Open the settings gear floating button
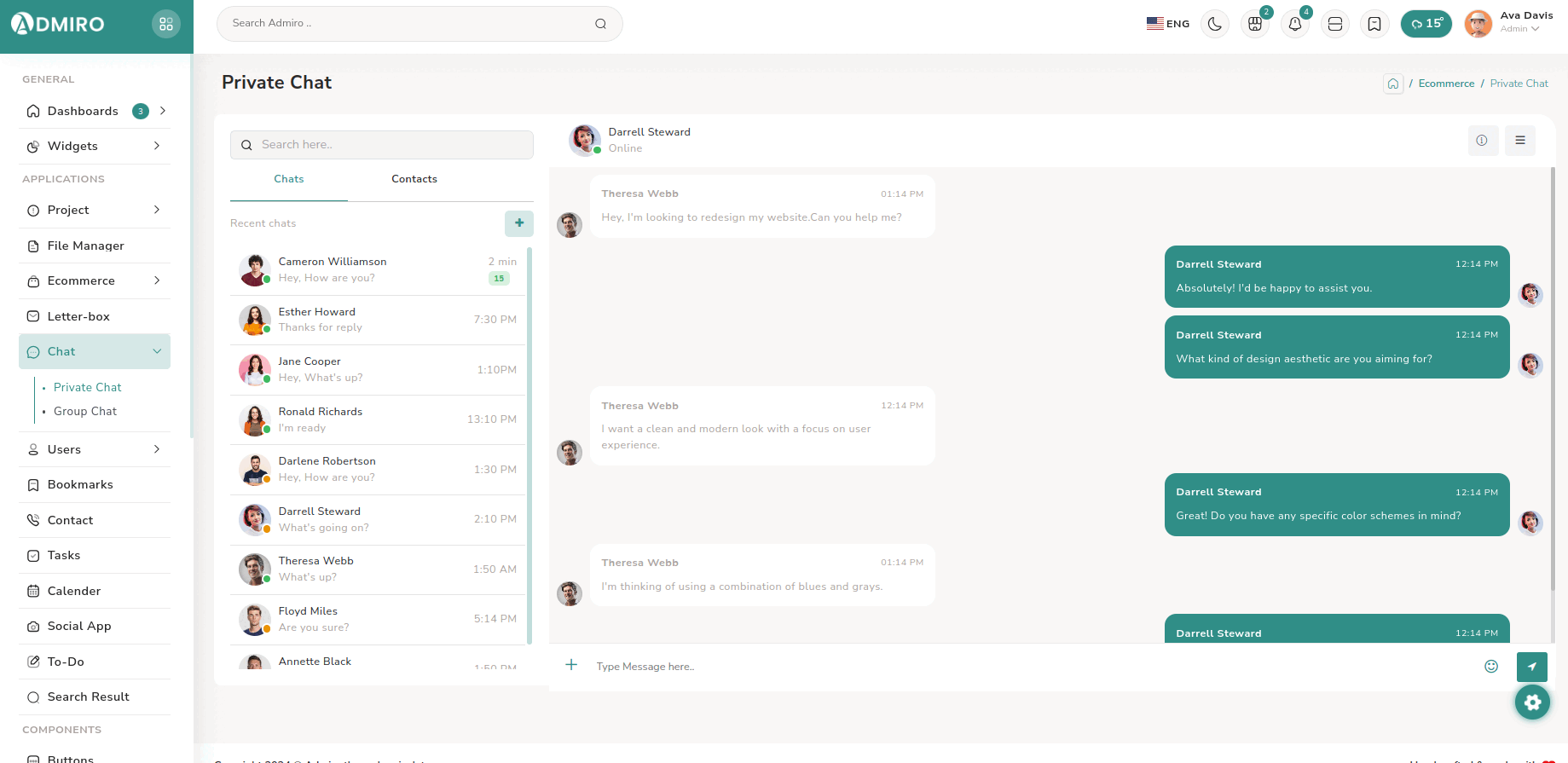 point(1532,702)
